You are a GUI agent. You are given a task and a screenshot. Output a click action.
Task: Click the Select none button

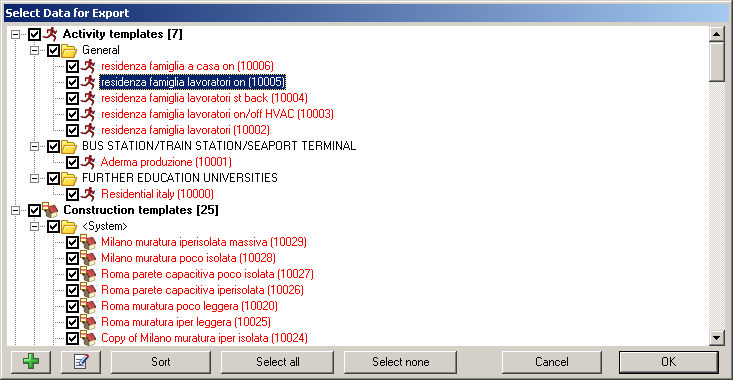pyautogui.click(x=401, y=362)
